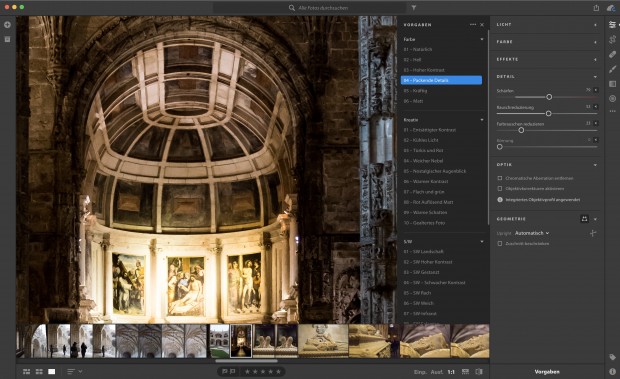Expand Rauschreduzierung advanced options triangle
The height and width of the screenshot is (379, 620).
point(596,107)
